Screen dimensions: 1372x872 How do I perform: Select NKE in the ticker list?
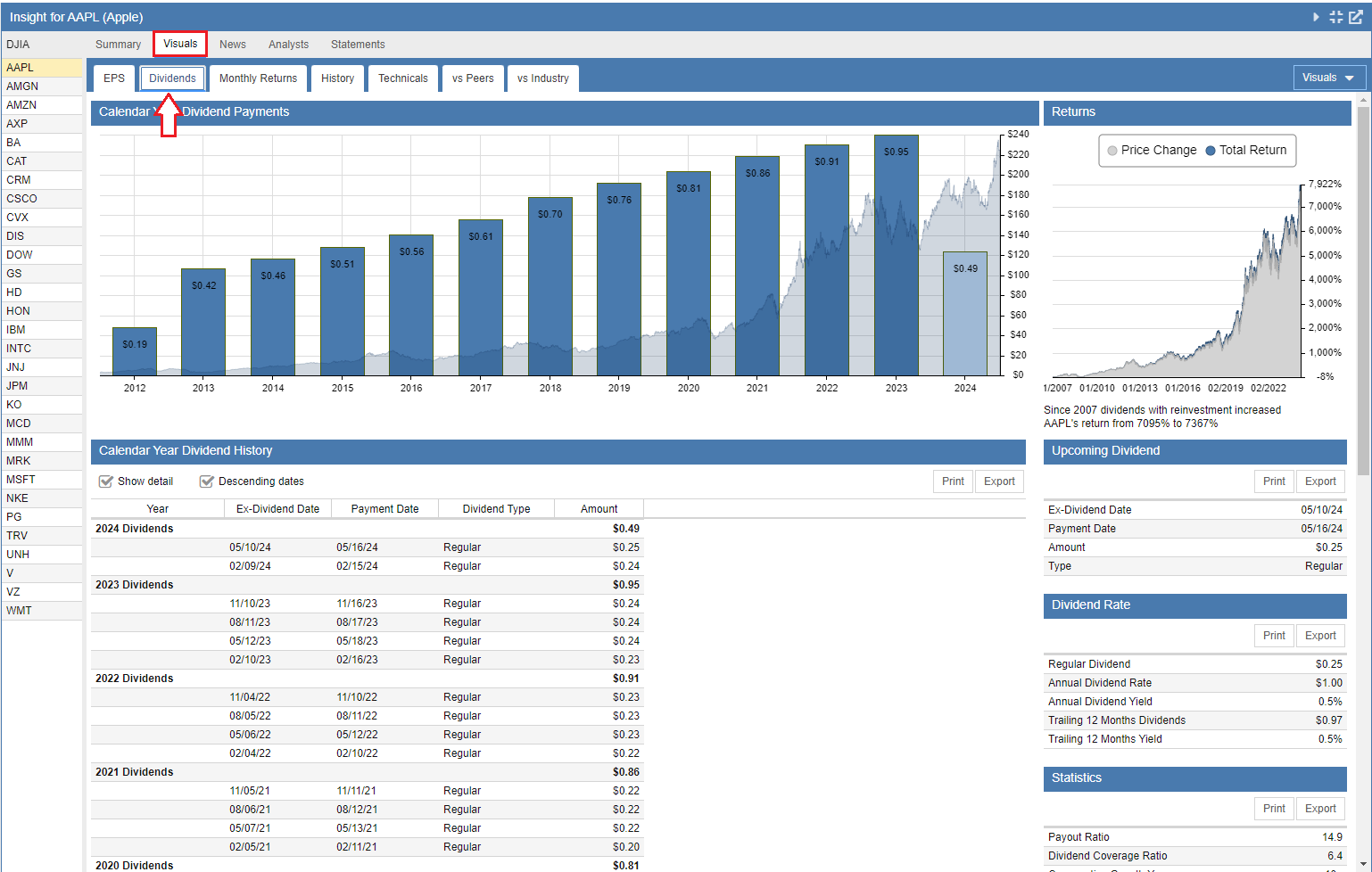pos(42,498)
